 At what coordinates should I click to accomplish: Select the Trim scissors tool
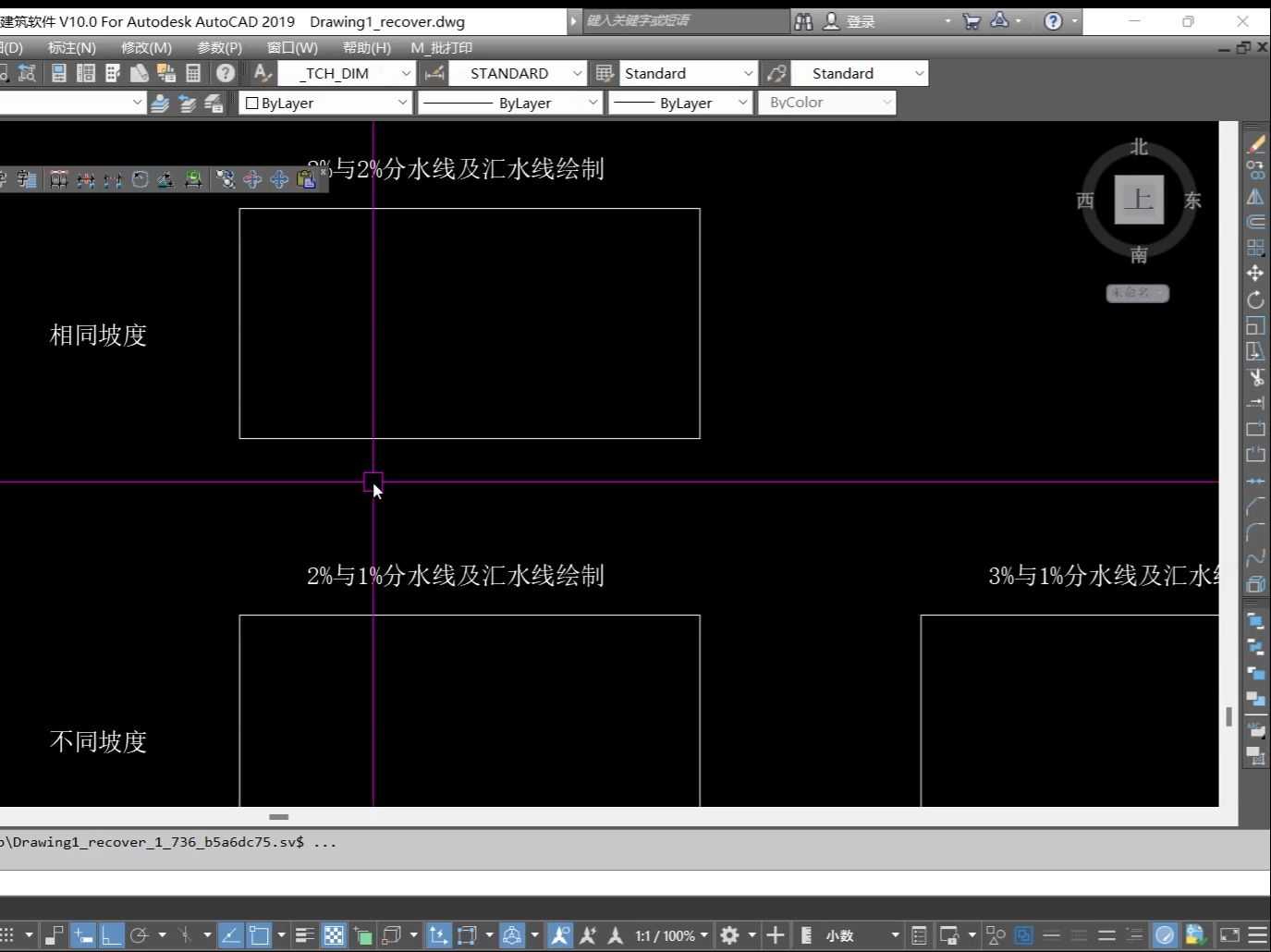pos(1255,377)
